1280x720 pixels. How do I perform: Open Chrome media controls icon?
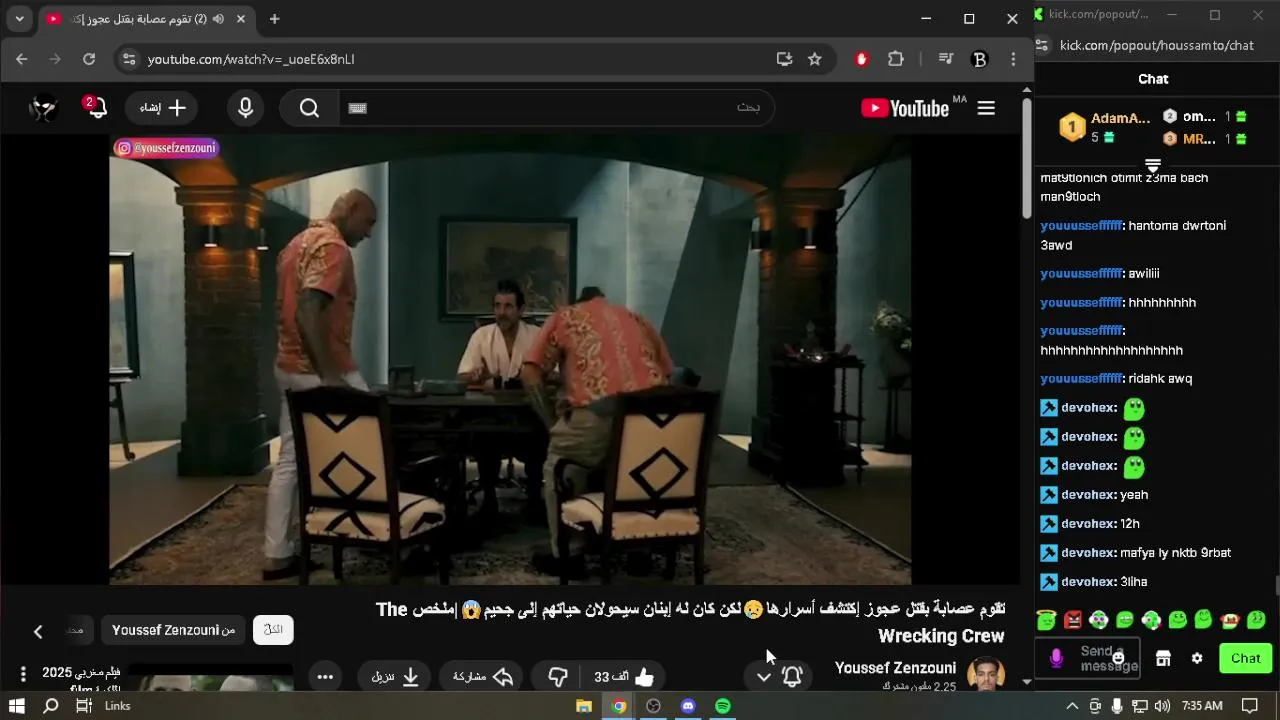pyautogui.click(x=945, y=59)
